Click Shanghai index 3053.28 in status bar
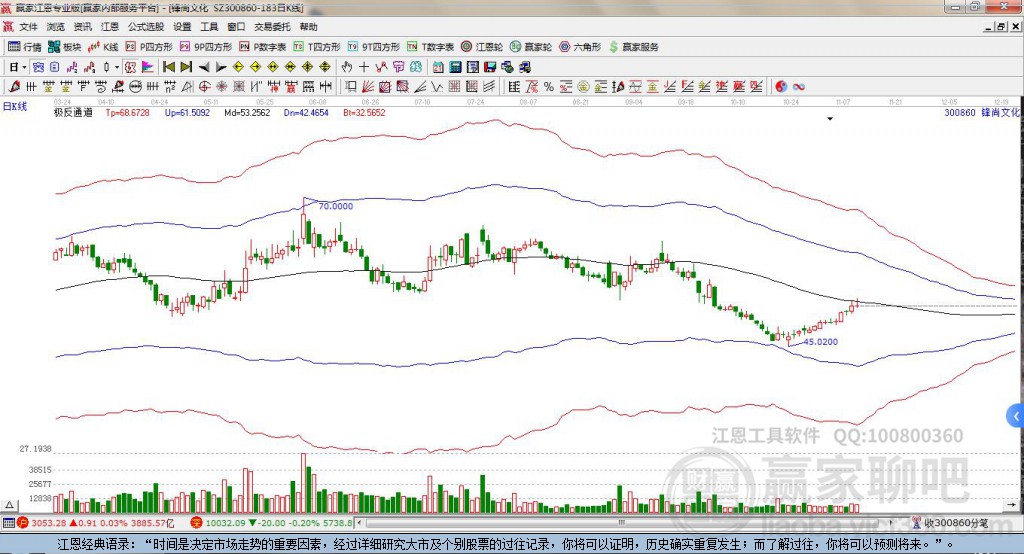This screenshot has height=554, width=1024. 48,523
